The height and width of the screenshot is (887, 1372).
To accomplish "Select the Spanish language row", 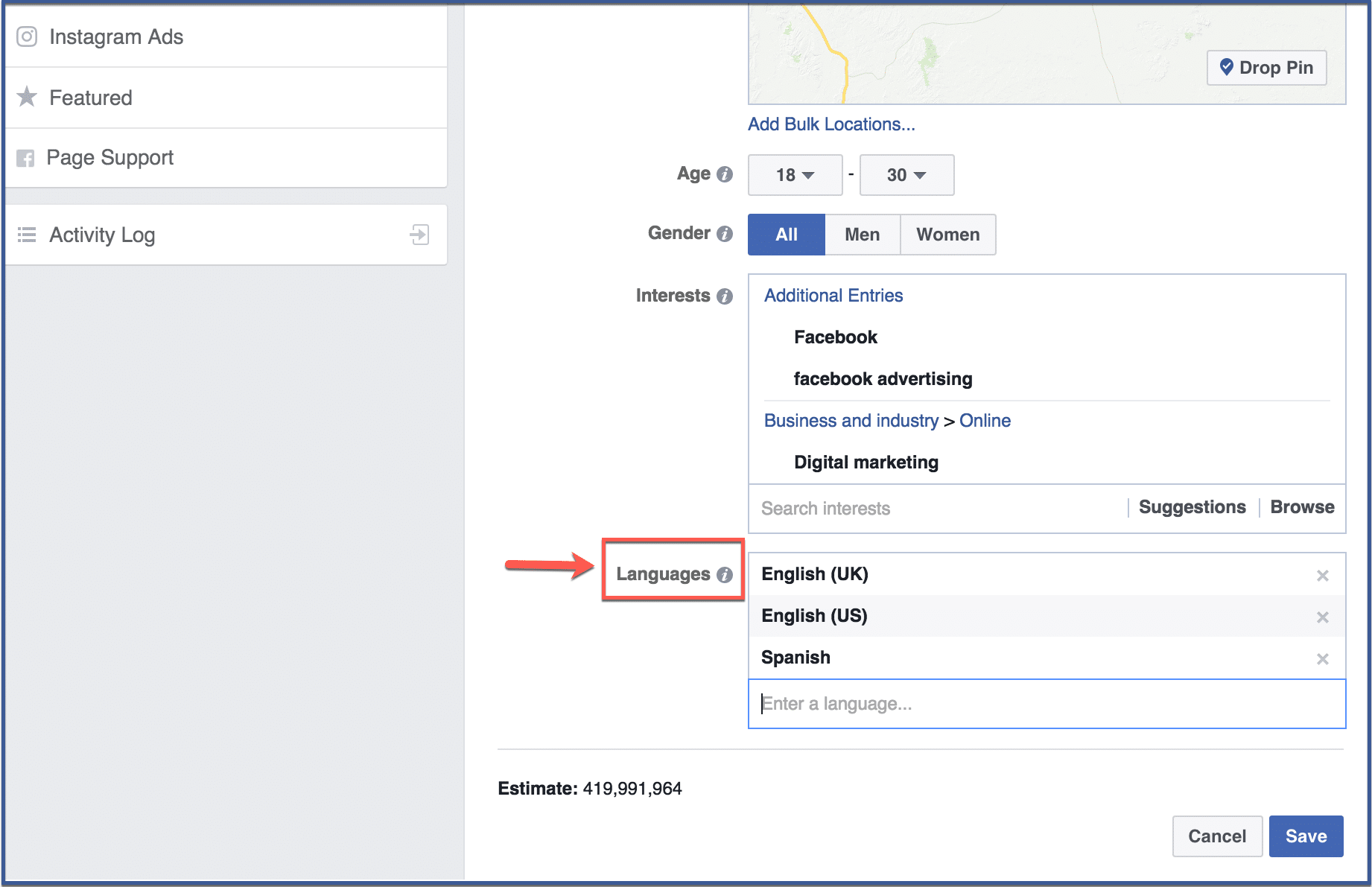I will point(1047,658).
